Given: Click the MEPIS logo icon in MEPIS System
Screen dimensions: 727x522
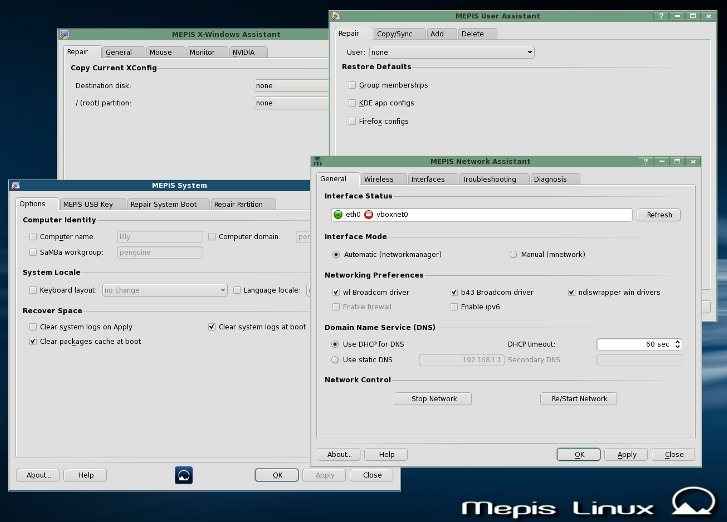Looking at the screenshot, I should coord(184,475).
